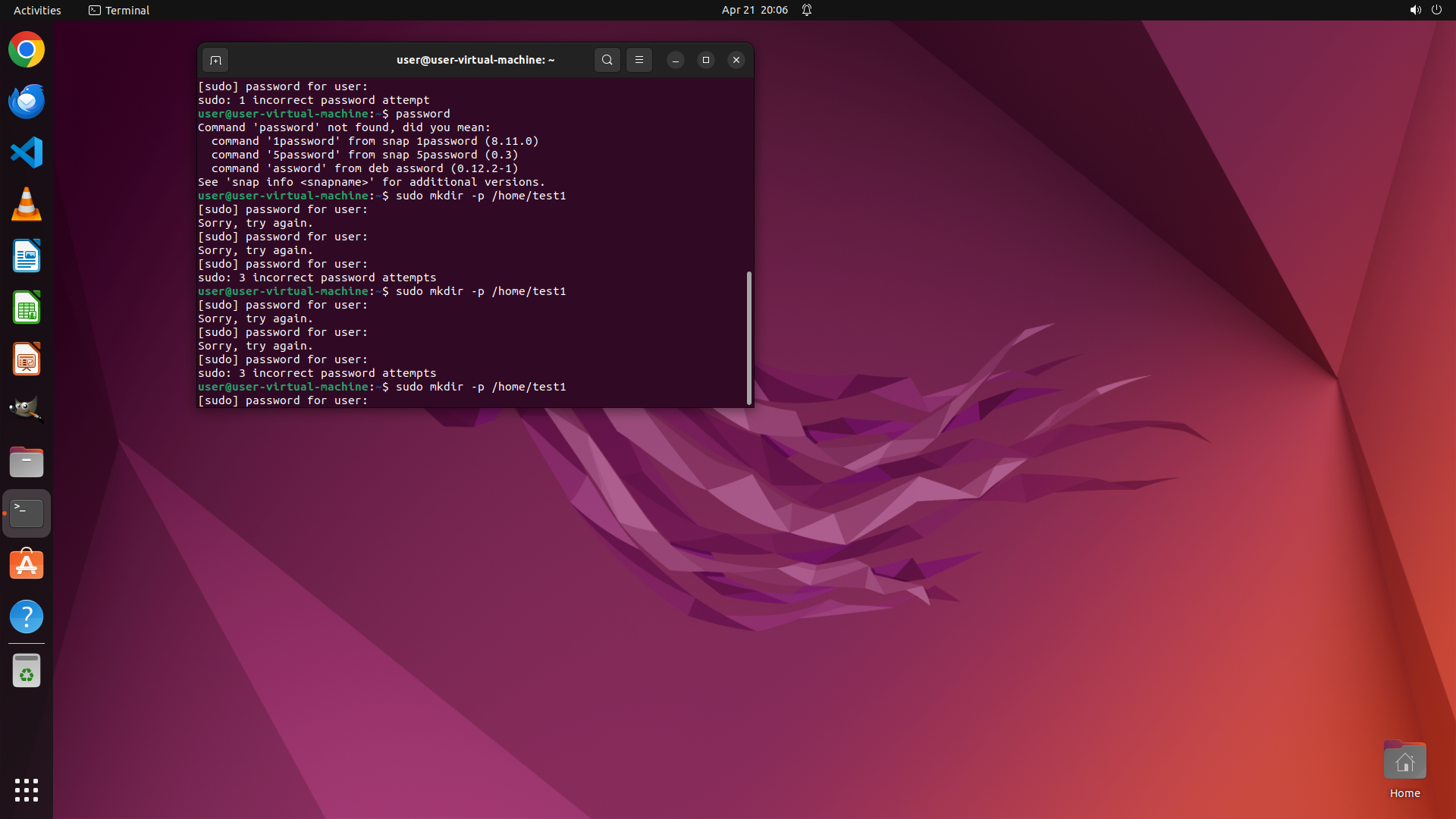The width and height of the screenshot is (1456, 819).
Task: Open LibreOffice Writer
Action: (27, 256)
